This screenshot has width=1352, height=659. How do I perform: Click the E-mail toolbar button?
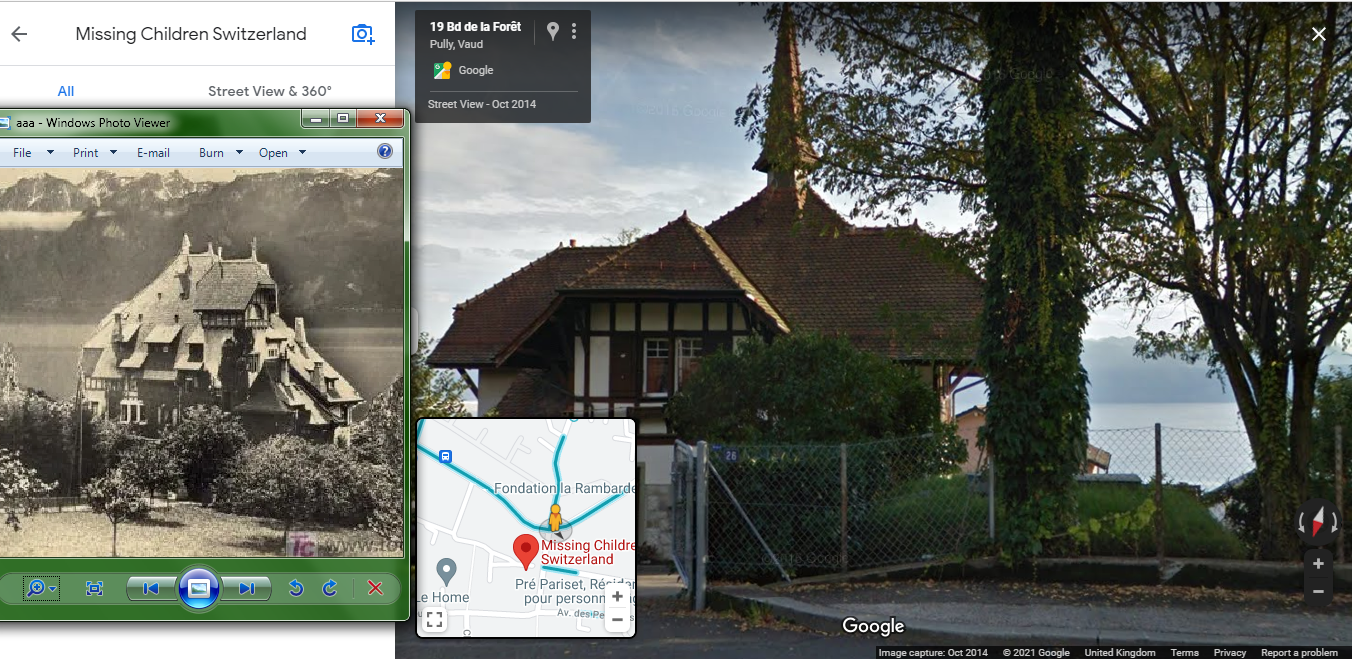coord(153,153)
